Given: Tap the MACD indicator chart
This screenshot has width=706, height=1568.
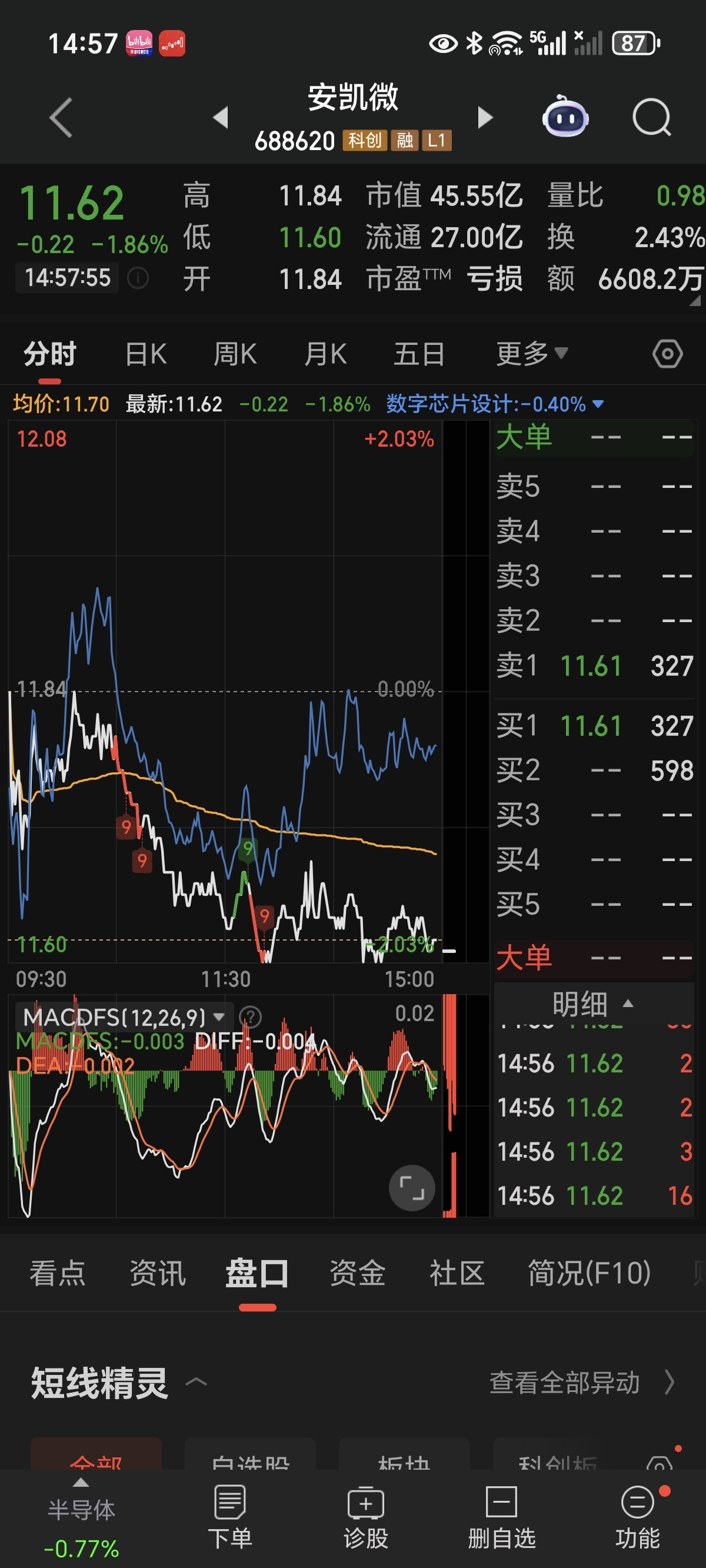Looking at the screenshot, I should point(225,1106).
